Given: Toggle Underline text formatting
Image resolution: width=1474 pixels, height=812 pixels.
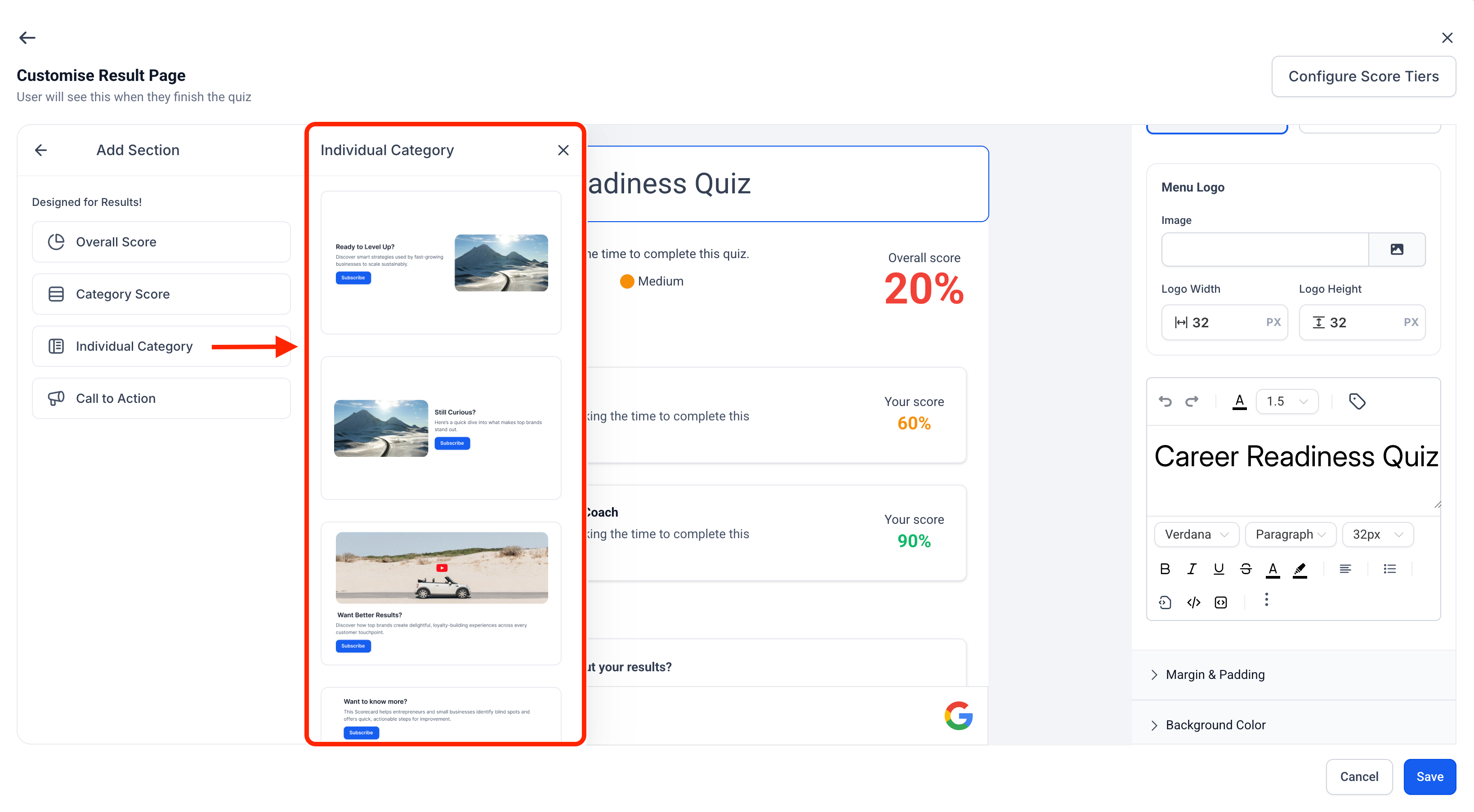Looking at the screenshot, I should [1219, 569].
